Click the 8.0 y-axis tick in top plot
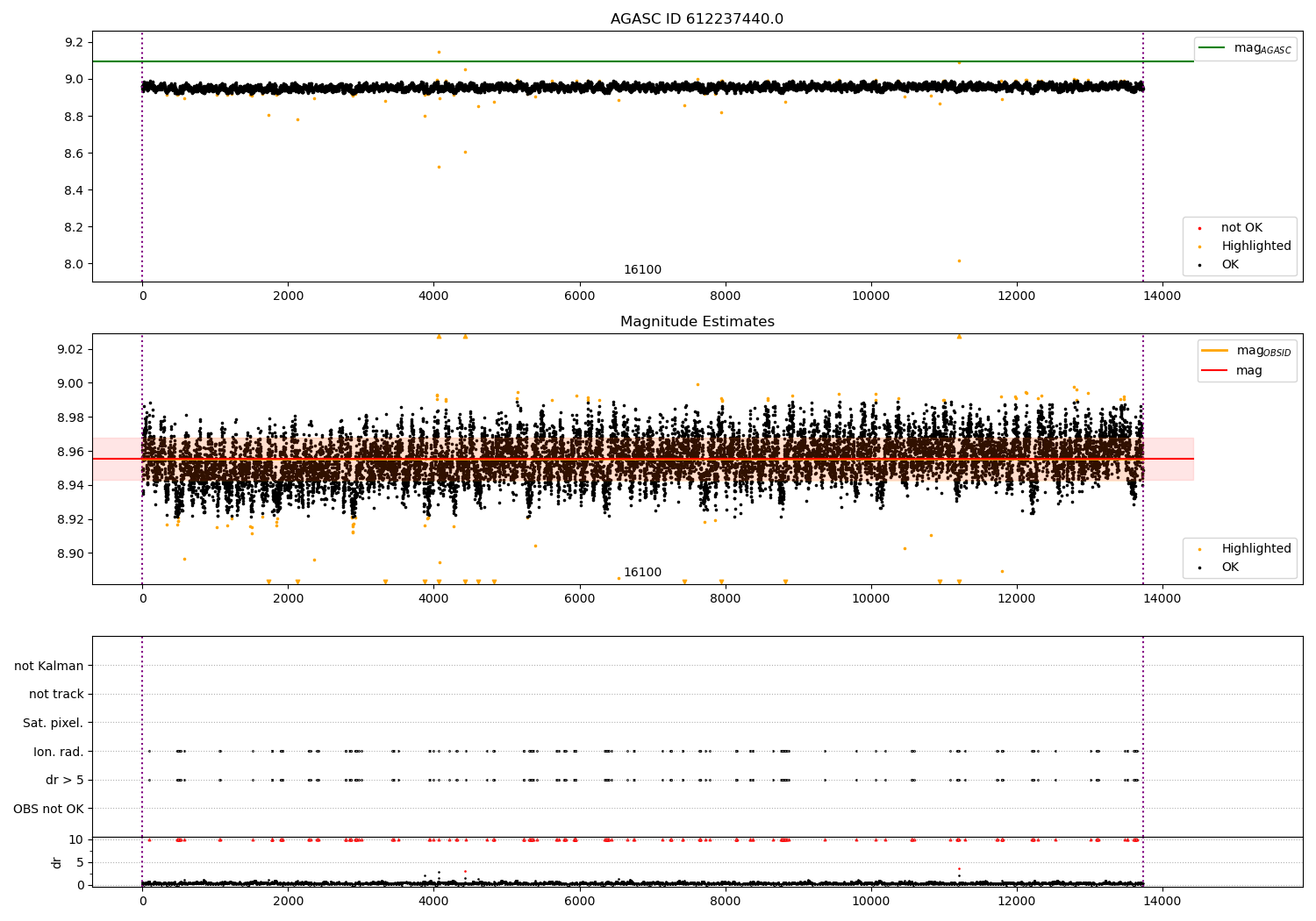This screenshot has width=1316, height=921. (74, 264)
